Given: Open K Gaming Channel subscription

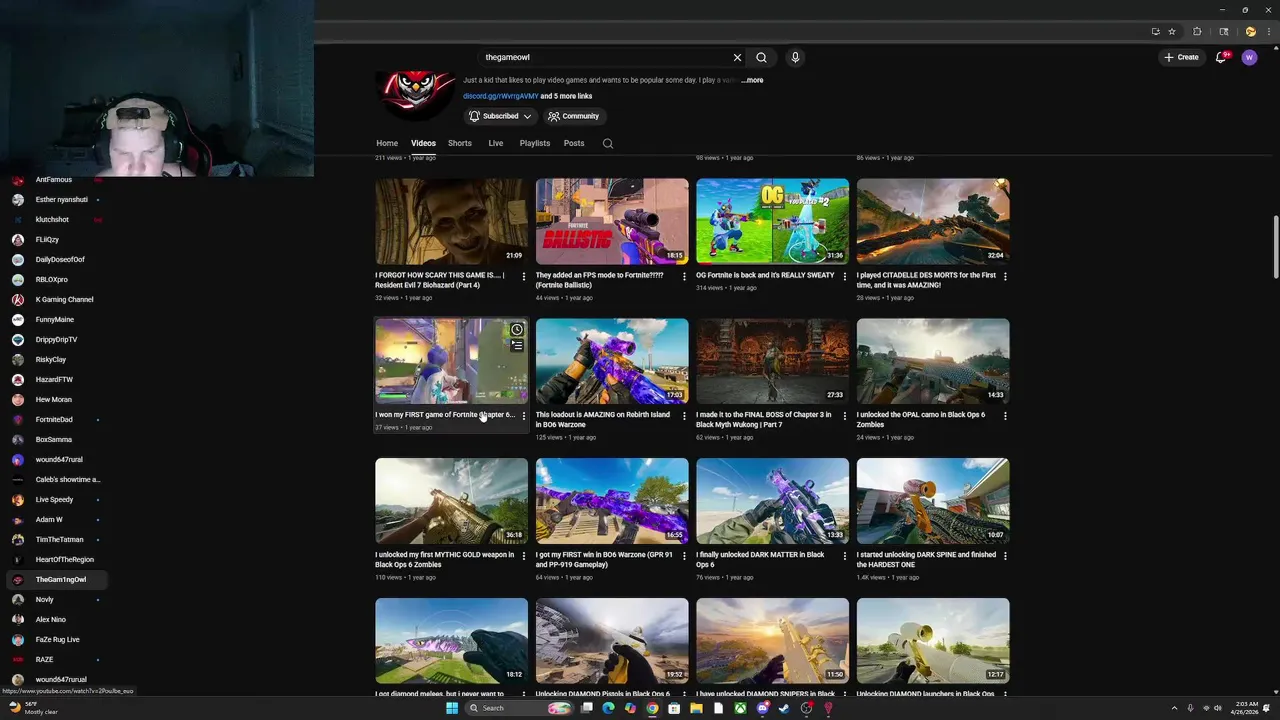Looking at the screenshot, I should click(56, 300).
